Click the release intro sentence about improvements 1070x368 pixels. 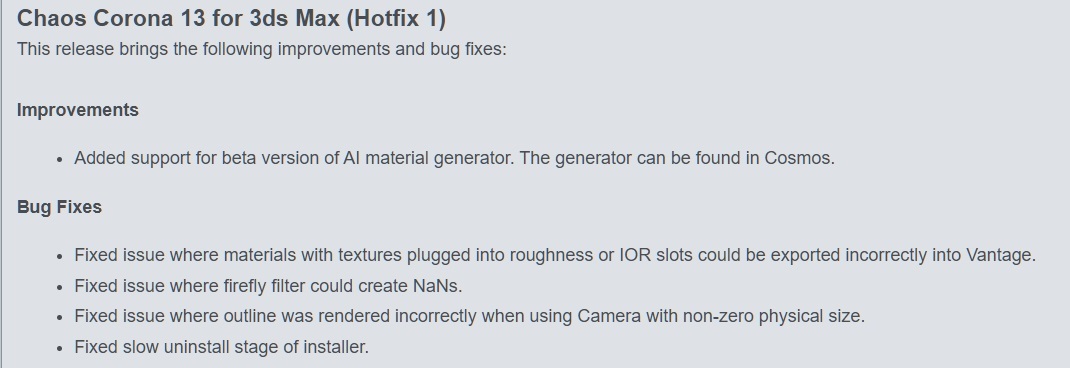point(261,50)
